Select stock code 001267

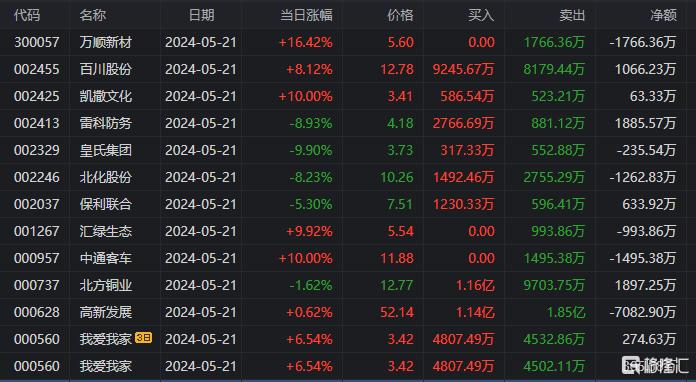36,231
